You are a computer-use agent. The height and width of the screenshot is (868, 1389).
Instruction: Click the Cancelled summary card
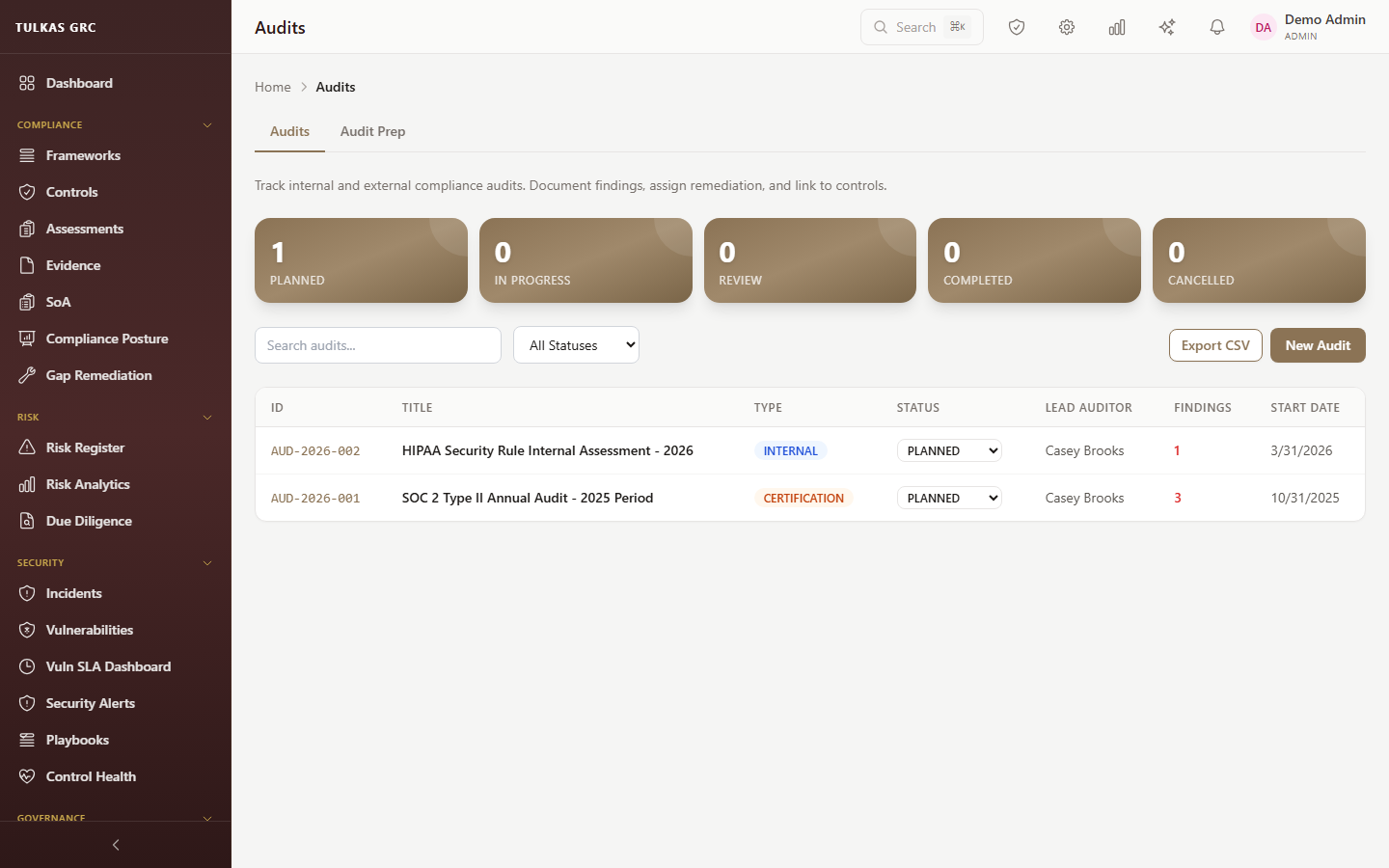pos(1259,260)
